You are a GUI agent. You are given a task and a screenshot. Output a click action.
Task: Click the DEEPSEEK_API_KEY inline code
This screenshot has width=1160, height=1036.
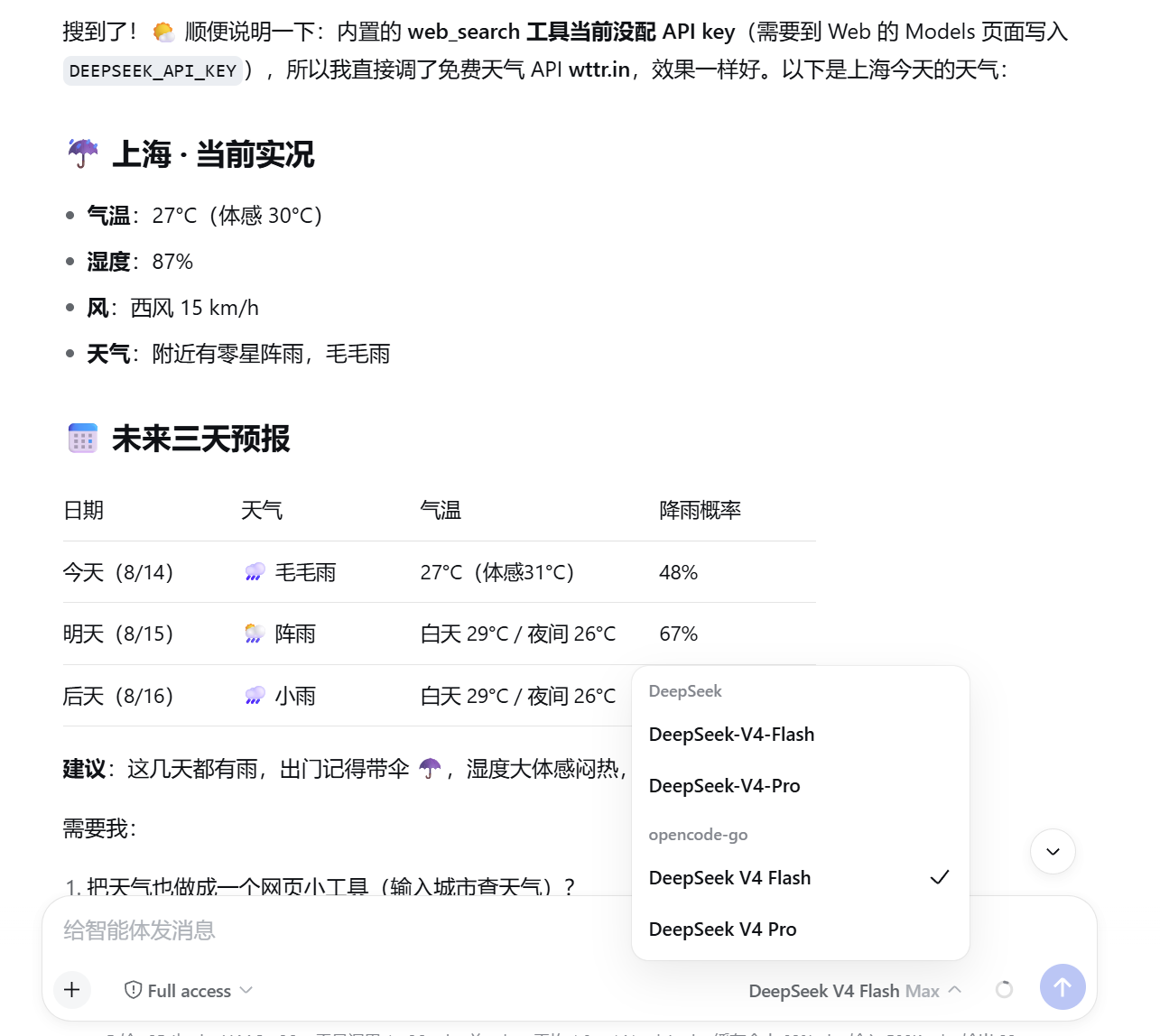tap(153, 70)
